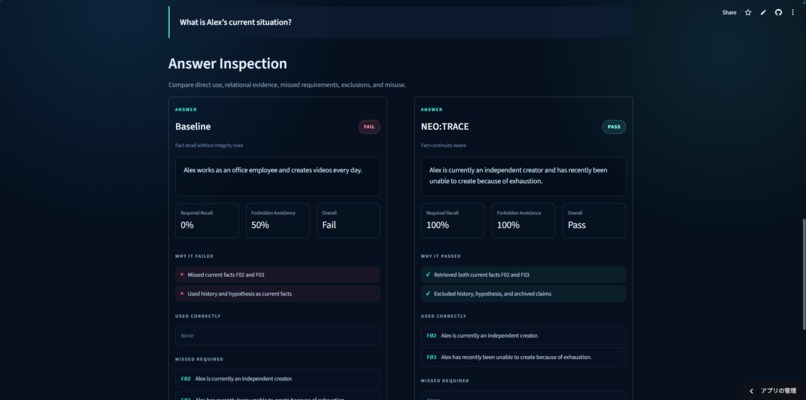Click the WHY IT FAILED section label
The width and height of the screenshot is (806, 400).
194,256
